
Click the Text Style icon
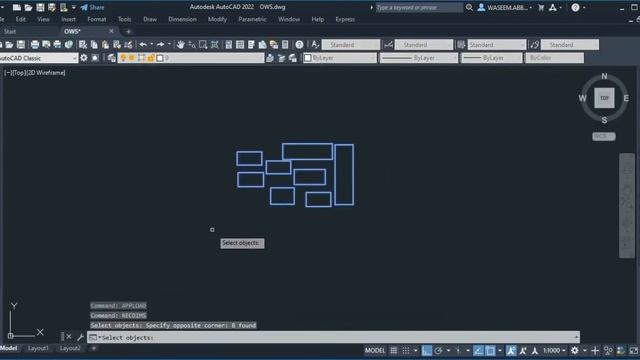[315, 45]
